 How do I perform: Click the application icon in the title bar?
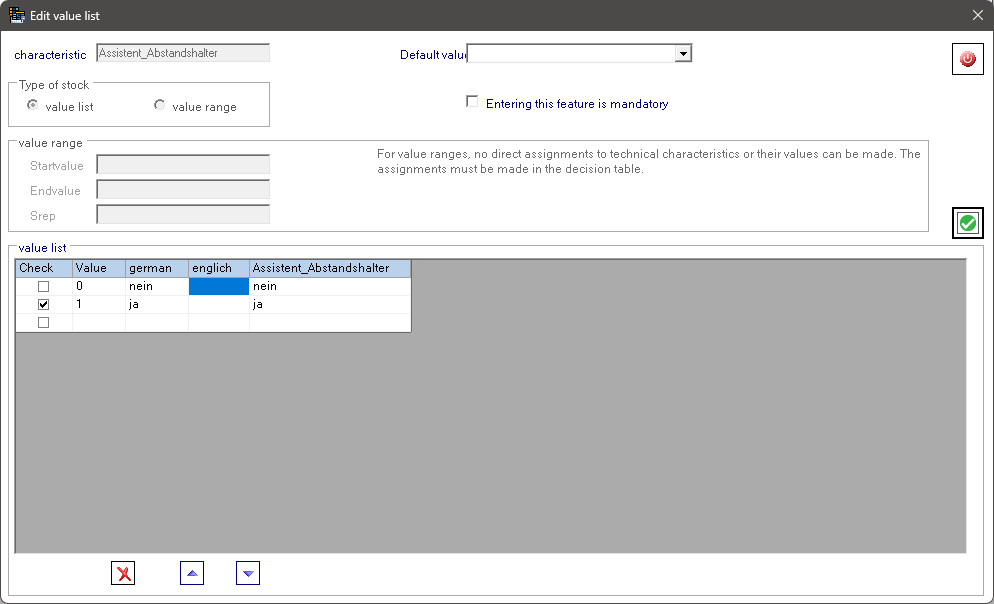(14, 15)
